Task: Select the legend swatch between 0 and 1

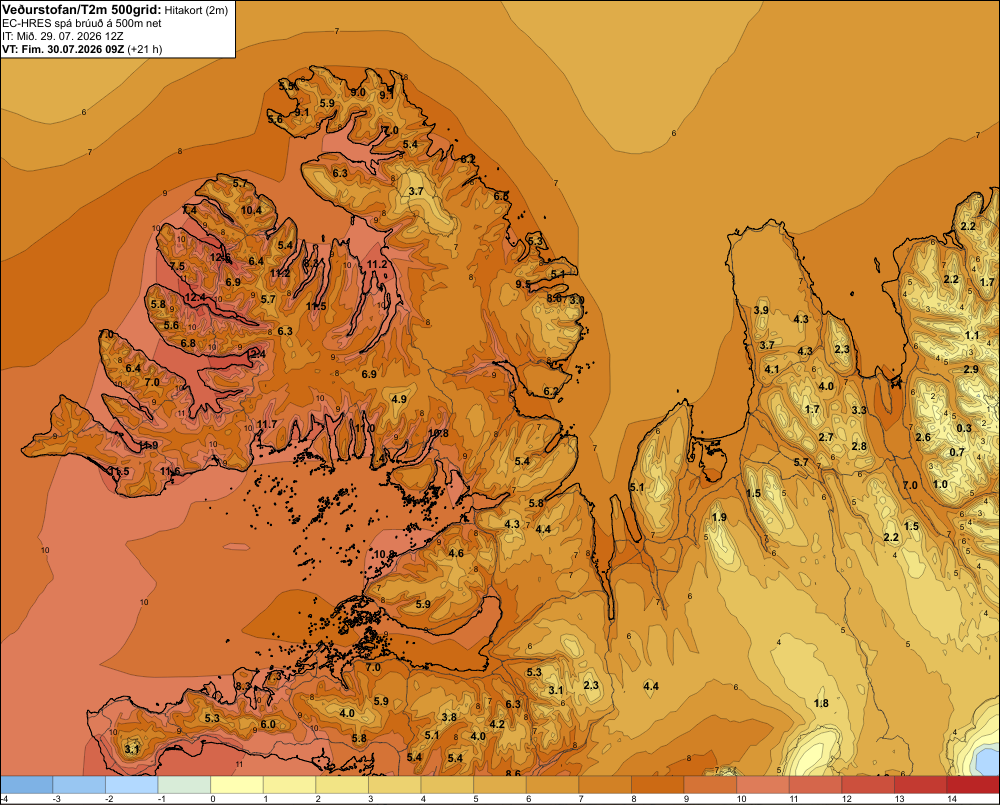Action: (237, 785)
